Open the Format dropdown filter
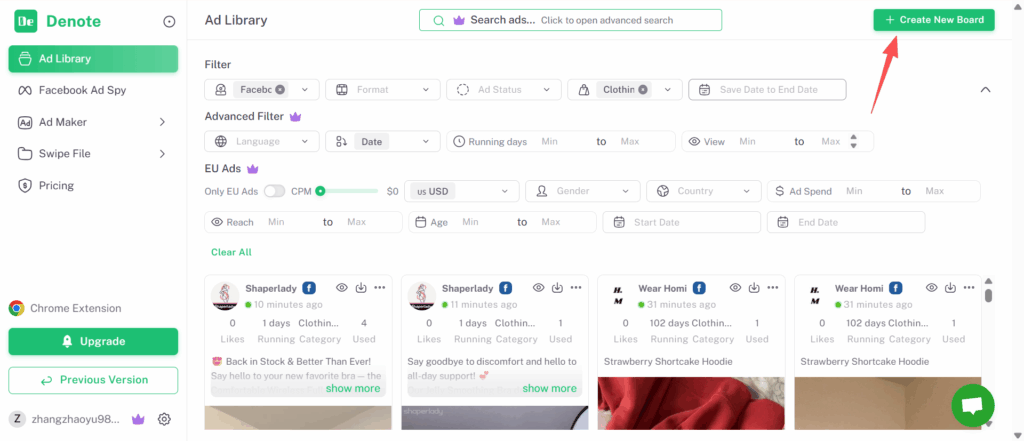The height and width of the screenshot is (441, 1024). (382, 90)
